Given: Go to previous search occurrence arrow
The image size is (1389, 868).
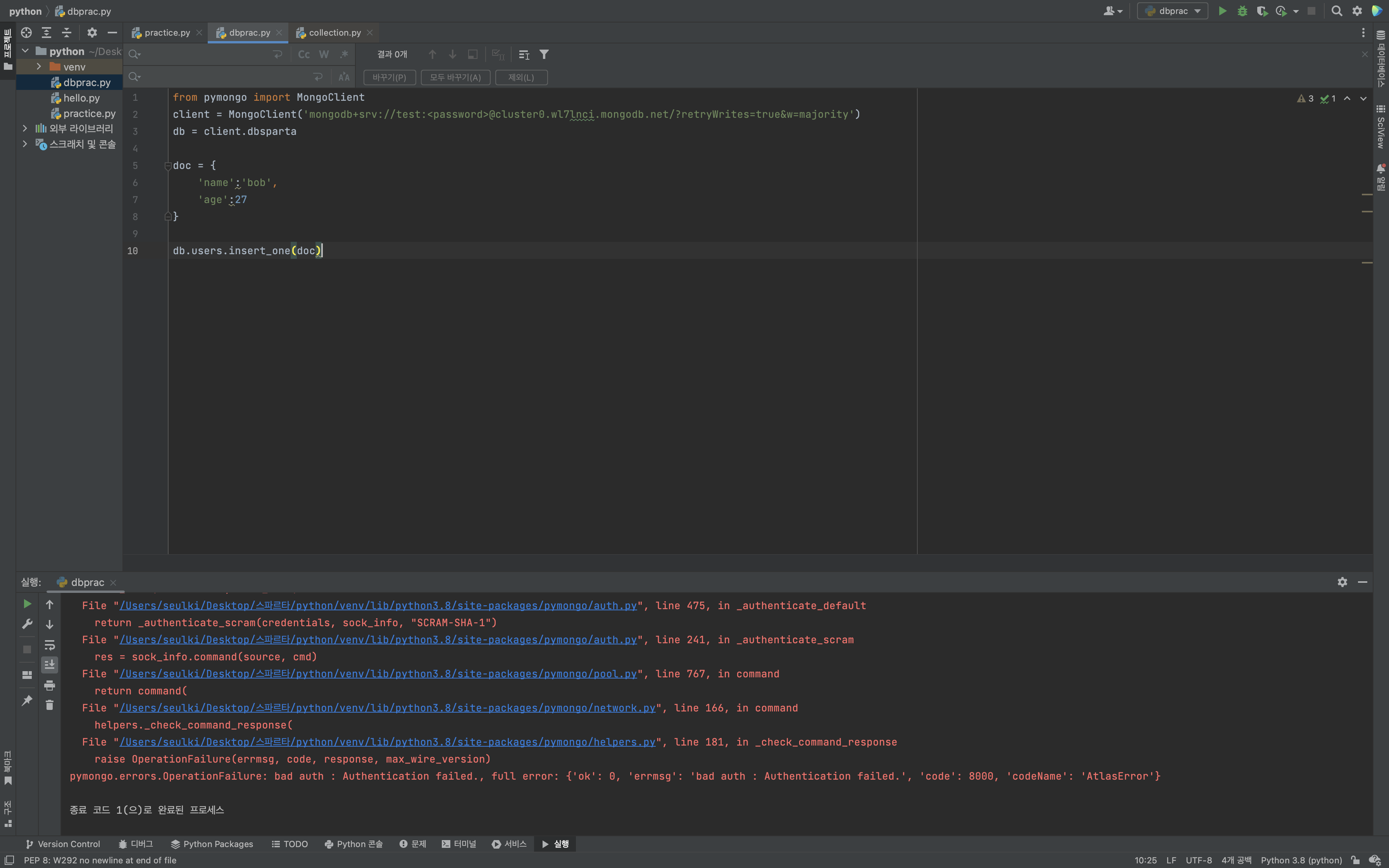Looking at the screenshot, I should coord(432,55).
